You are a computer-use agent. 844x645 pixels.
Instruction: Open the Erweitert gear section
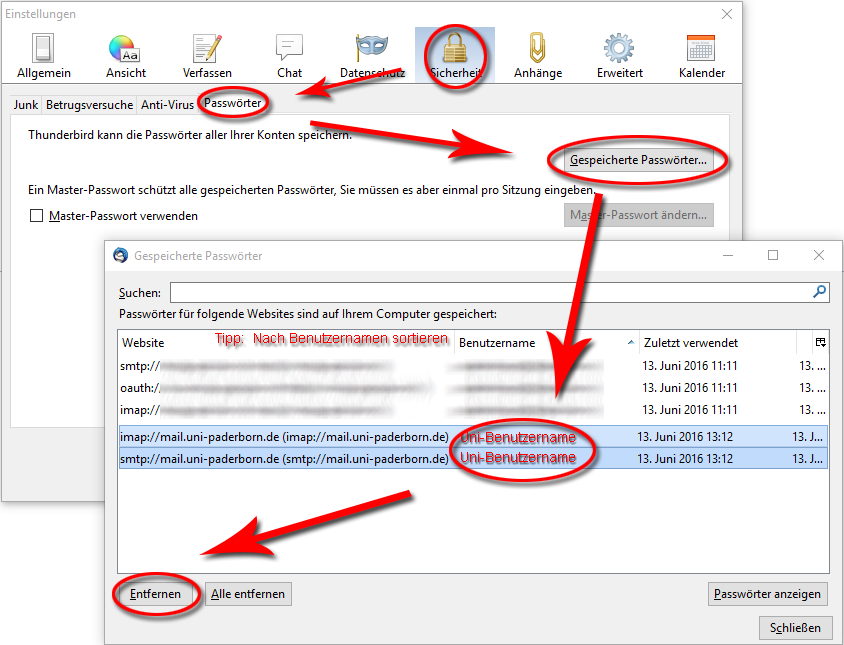620,55
